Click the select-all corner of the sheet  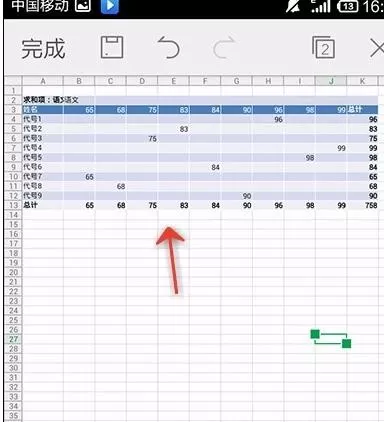pyautogui.click(x=13, y=81)
